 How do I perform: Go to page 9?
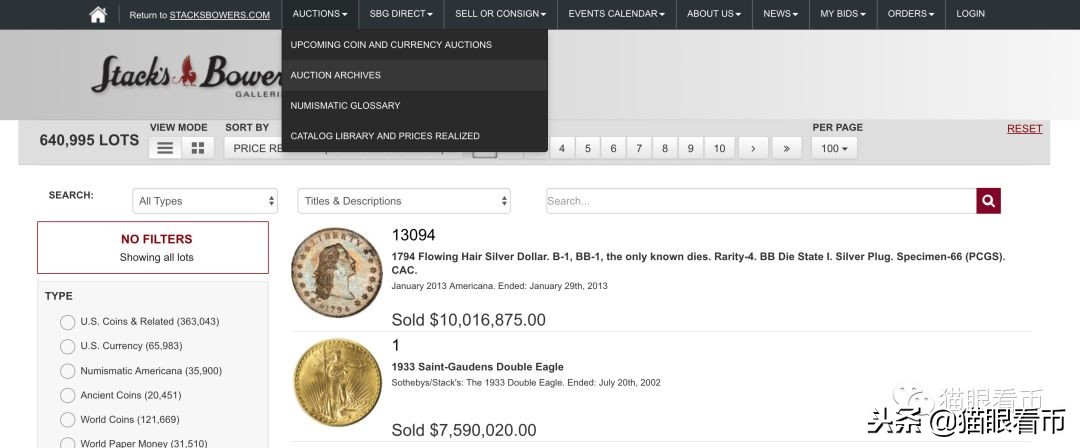coord(690,148)
